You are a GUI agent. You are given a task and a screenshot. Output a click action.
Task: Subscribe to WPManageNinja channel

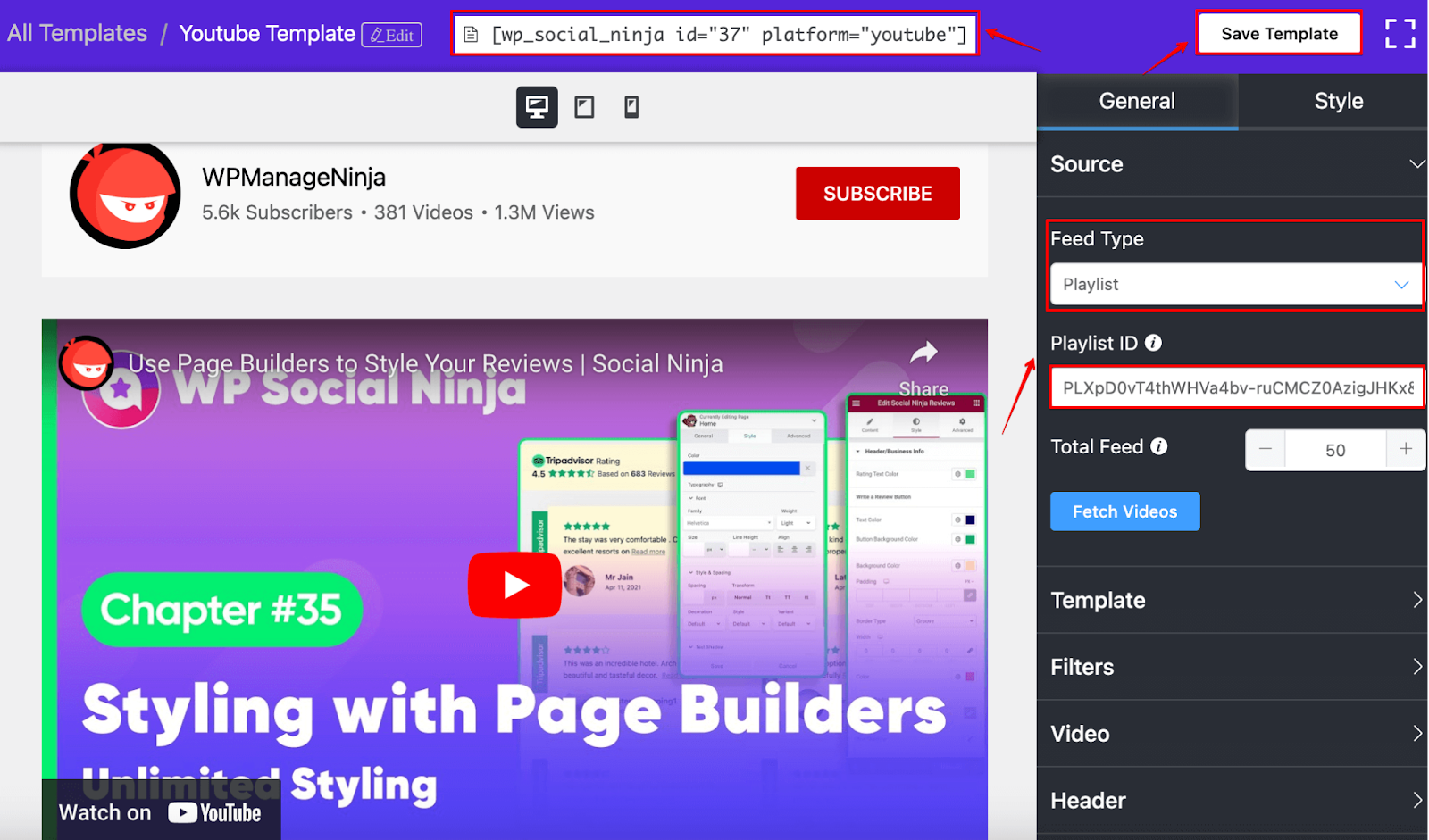(x=877, y=194)
